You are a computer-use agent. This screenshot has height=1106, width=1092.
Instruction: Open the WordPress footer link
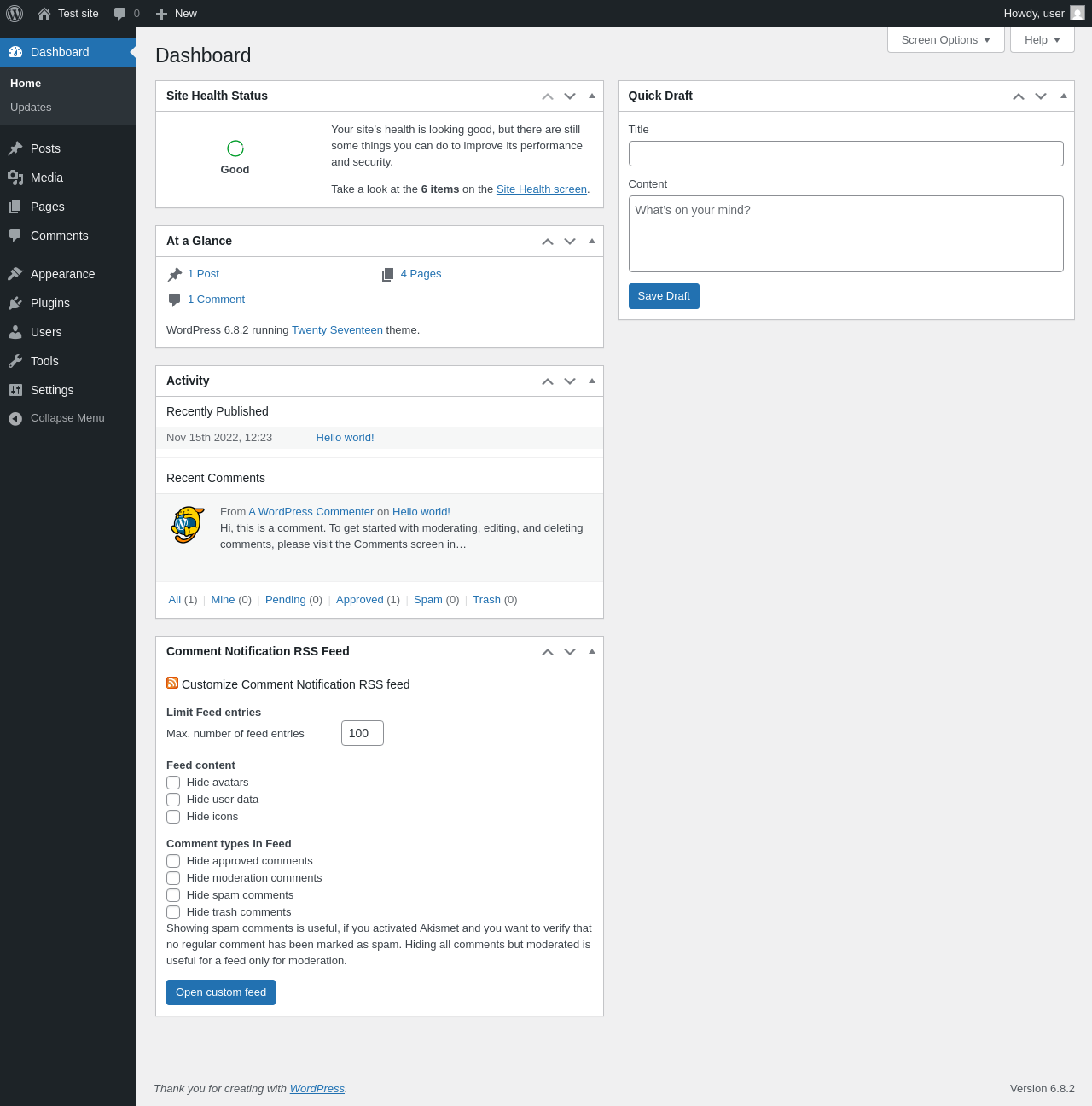(317, 1089)
